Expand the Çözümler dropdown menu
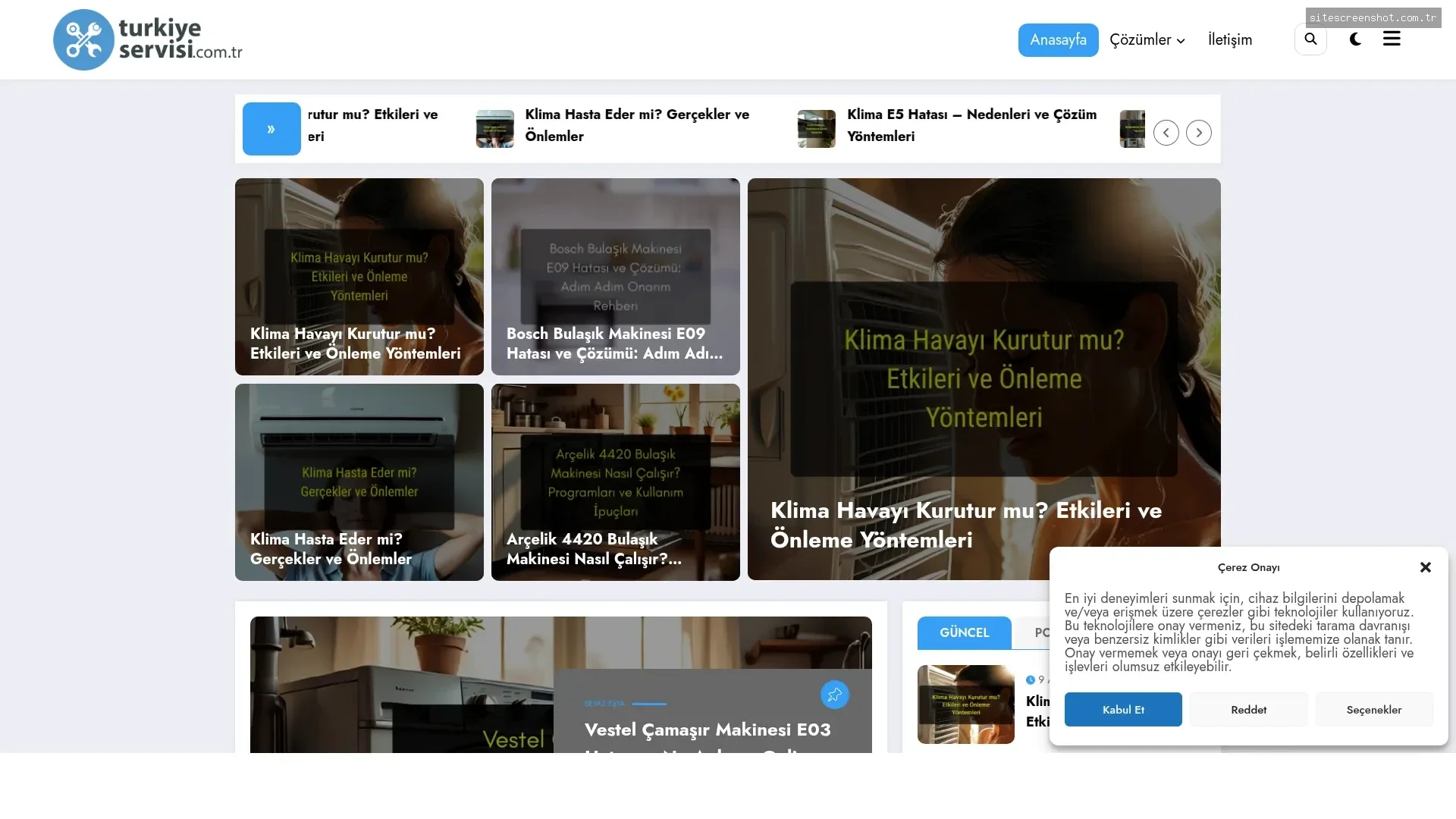Viewport: 1456px width, 819px height. point(1147,40)
